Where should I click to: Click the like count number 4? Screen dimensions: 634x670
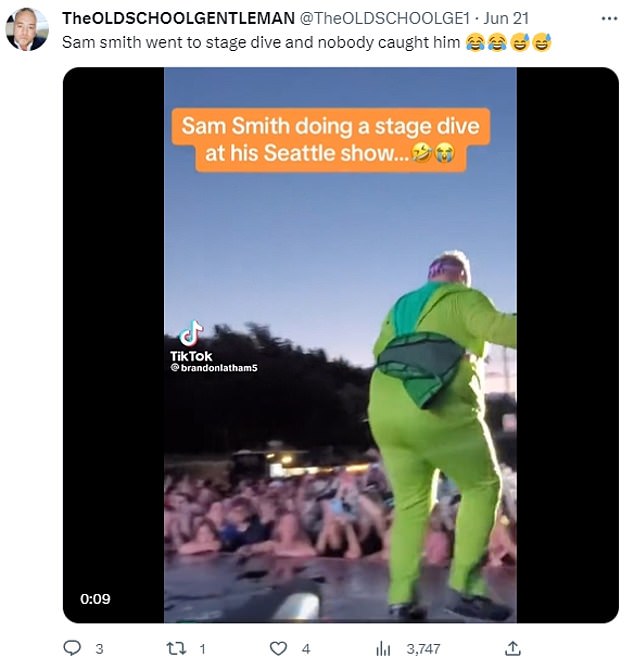(x=306, y=649)
